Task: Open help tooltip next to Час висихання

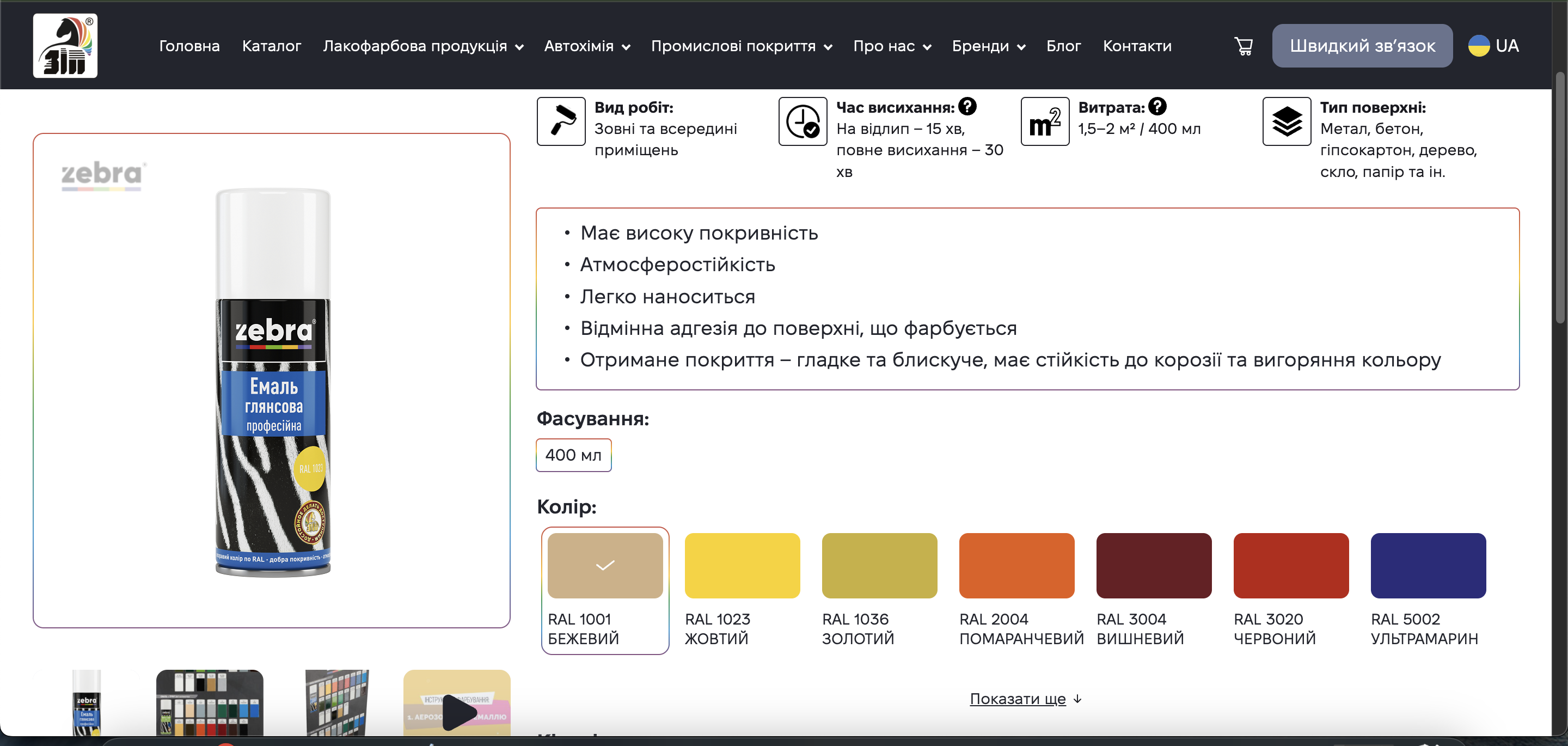Action: (967, 107)
